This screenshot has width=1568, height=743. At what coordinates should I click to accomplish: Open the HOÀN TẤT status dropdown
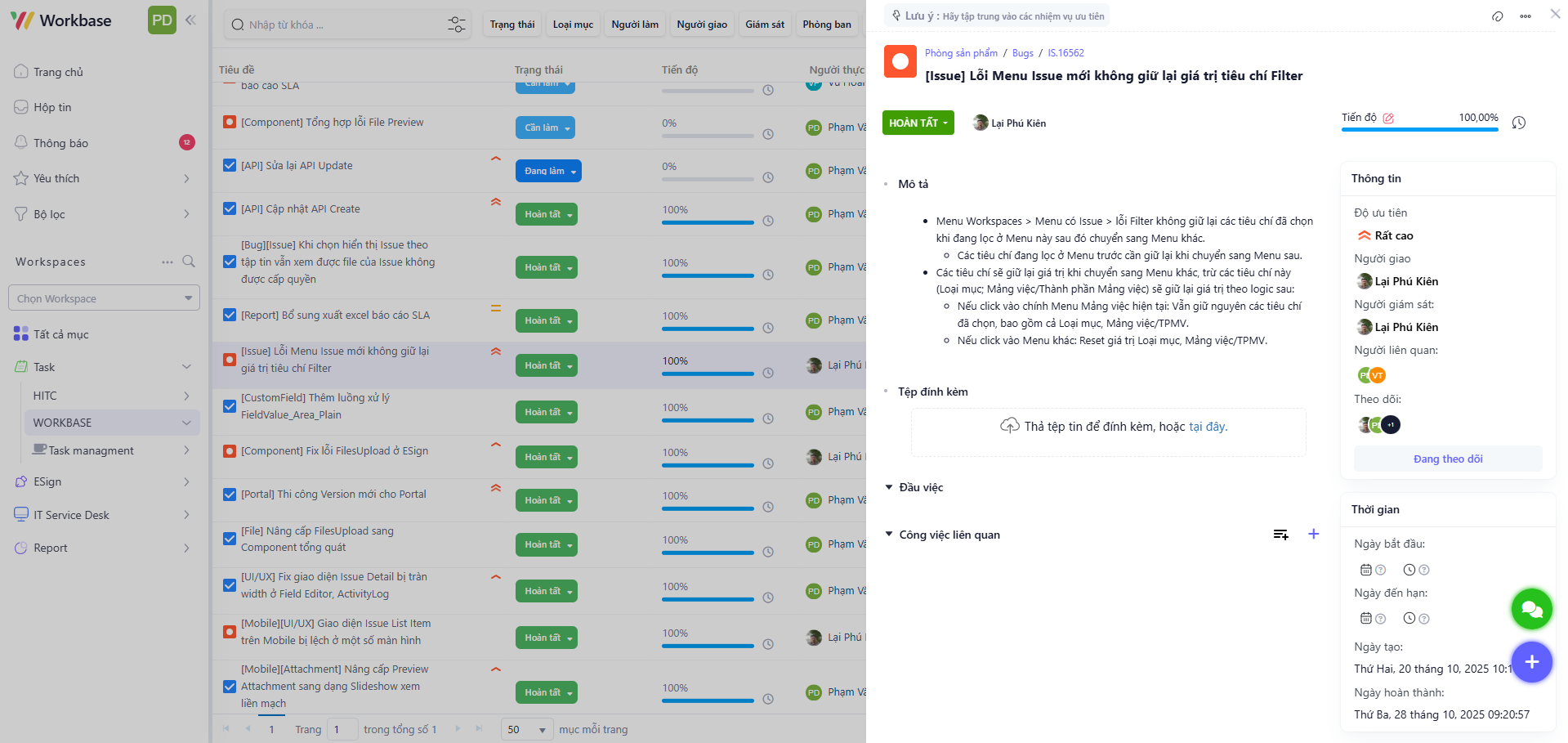click(x=918, y=123)
